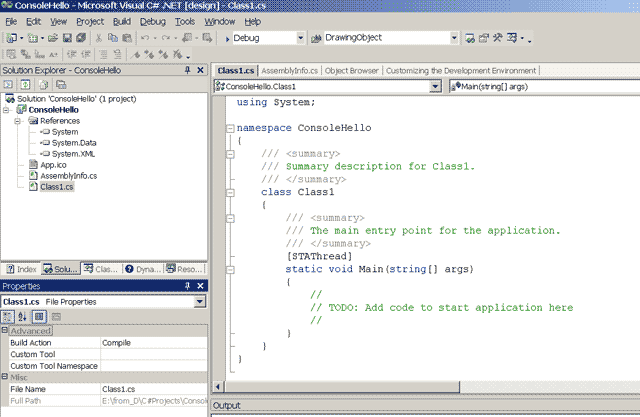Click the Comment Out Selection icon

104,54
